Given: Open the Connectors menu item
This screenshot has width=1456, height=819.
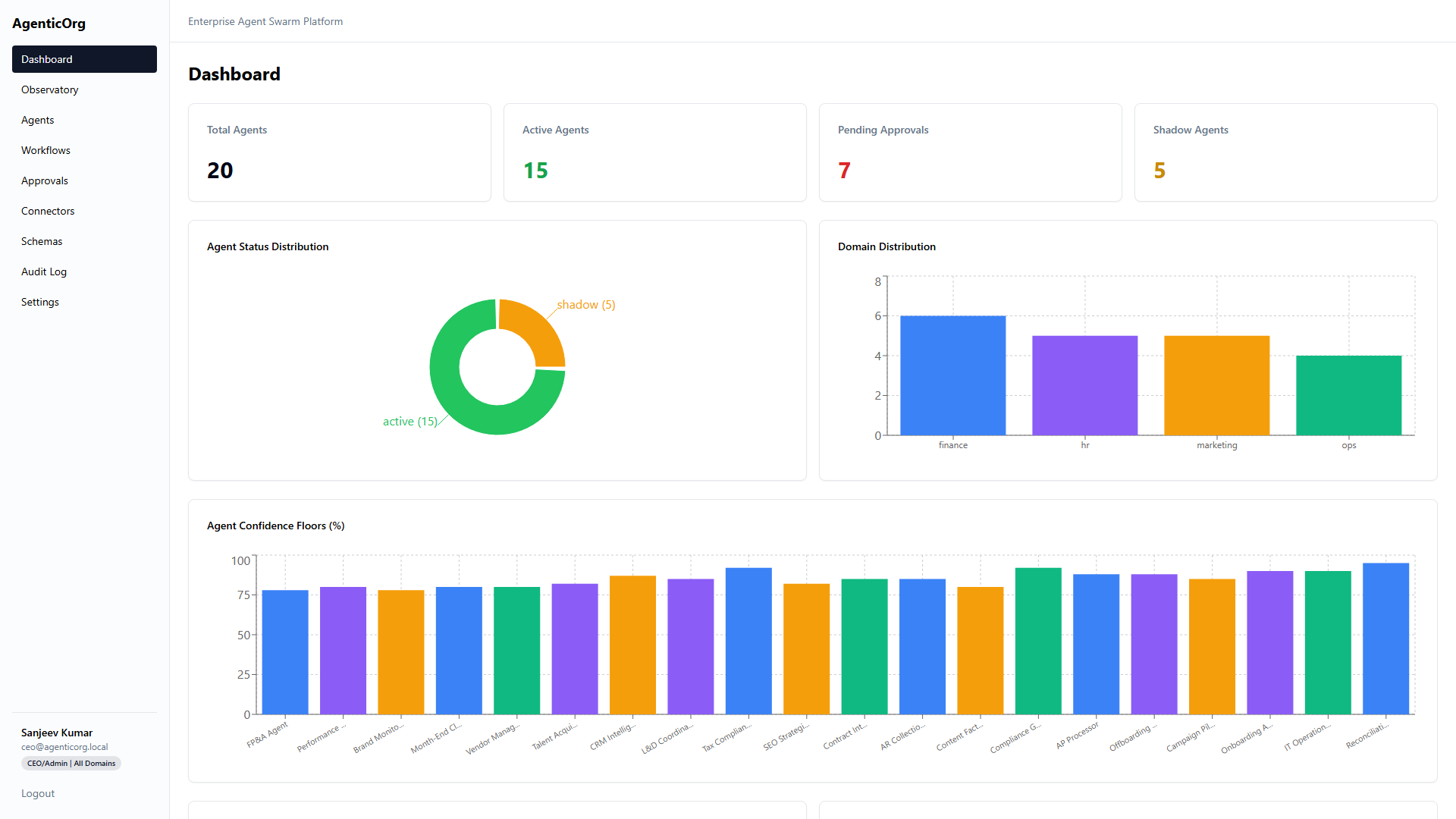Looking at the screenshot, I should click(48, 211).
